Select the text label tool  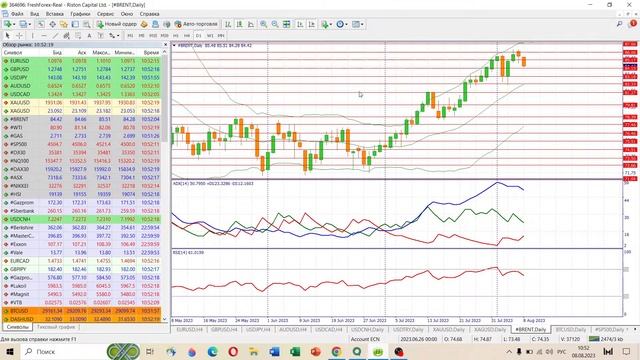[100, 36]
